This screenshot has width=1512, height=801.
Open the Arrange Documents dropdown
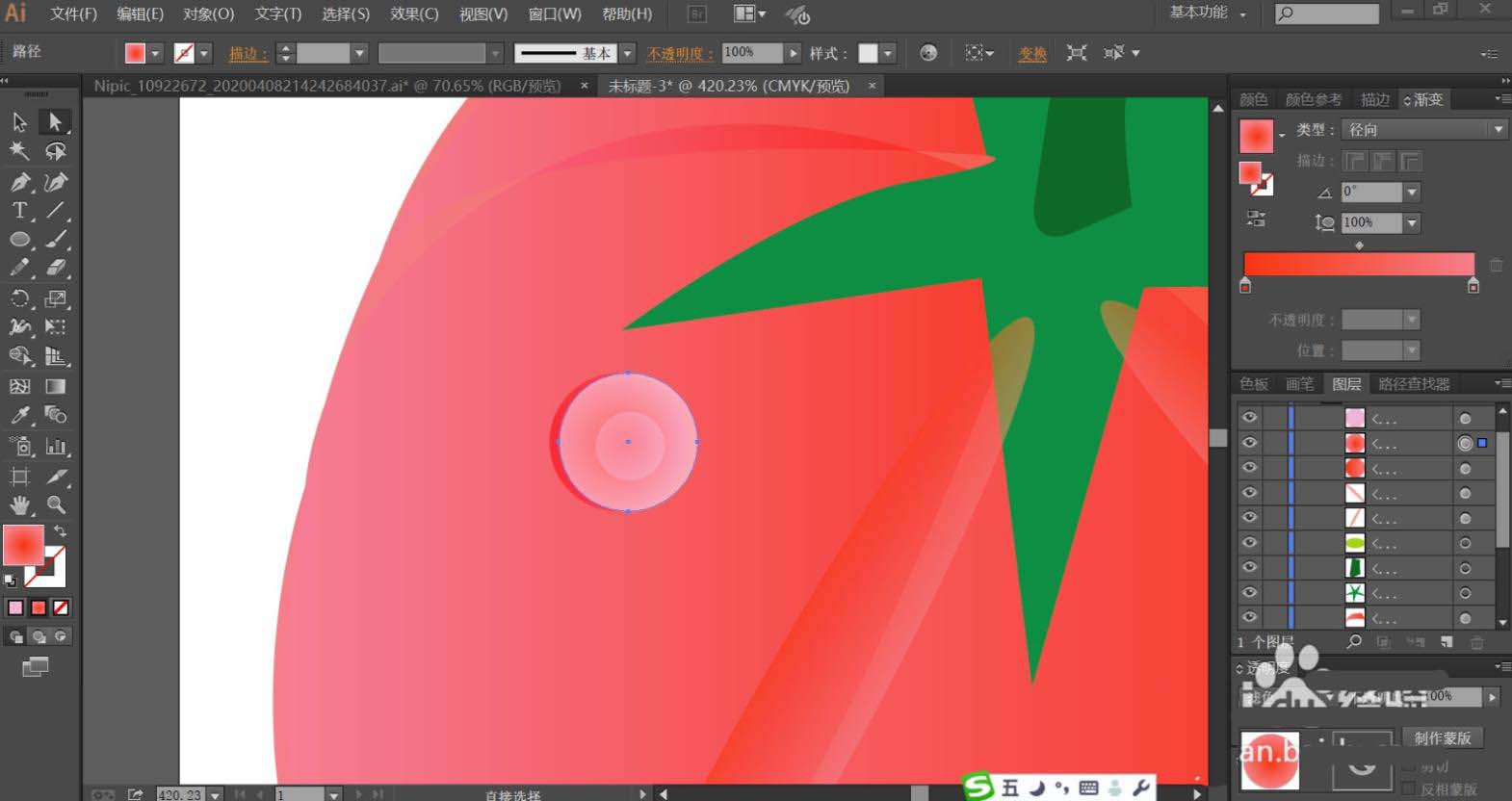749,13
